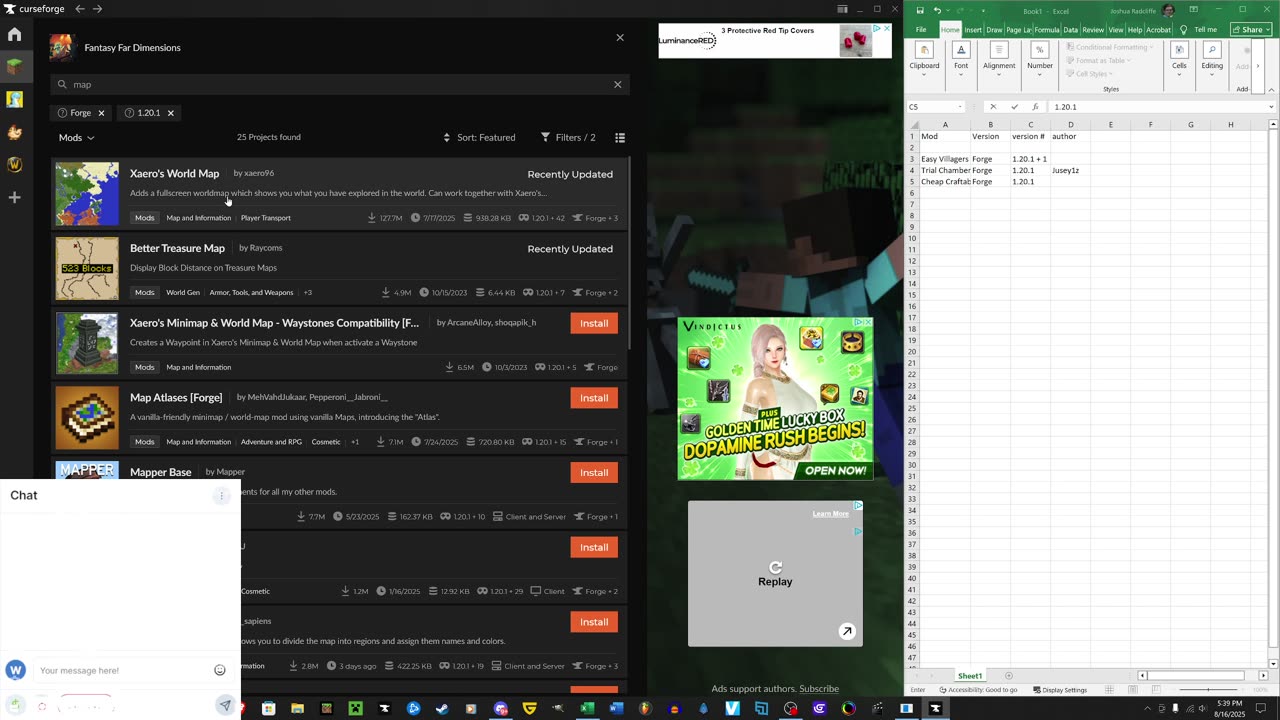The height and width of the screenshot is (720, 1280).
Task: Undo the last action in Excel
Action: coord(937,10)
